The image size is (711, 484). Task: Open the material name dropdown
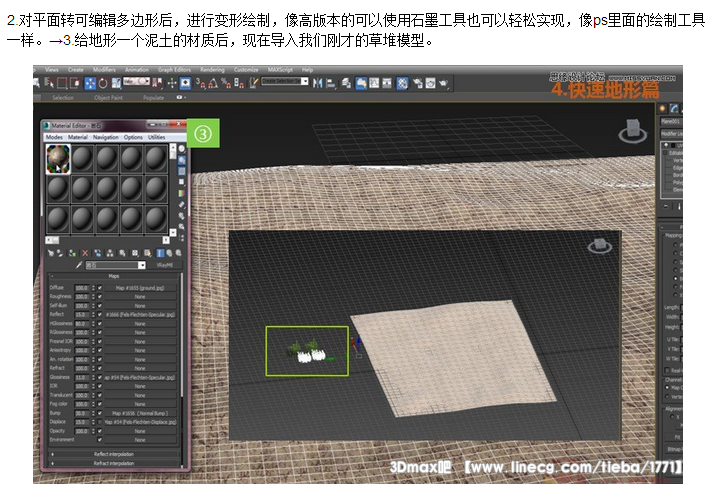pos(142,265)
